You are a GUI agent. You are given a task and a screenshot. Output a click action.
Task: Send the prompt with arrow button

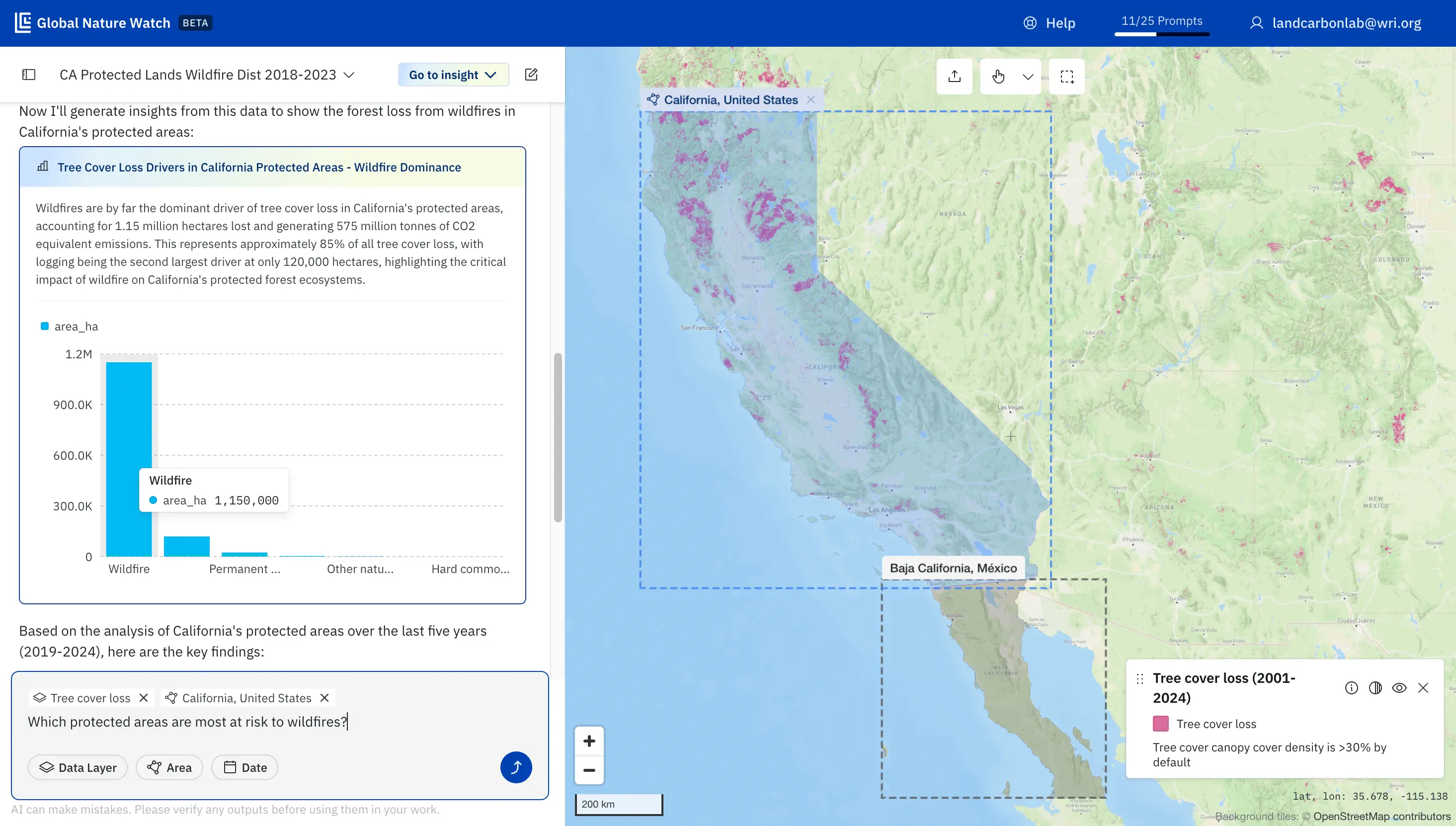pos(516,767)
